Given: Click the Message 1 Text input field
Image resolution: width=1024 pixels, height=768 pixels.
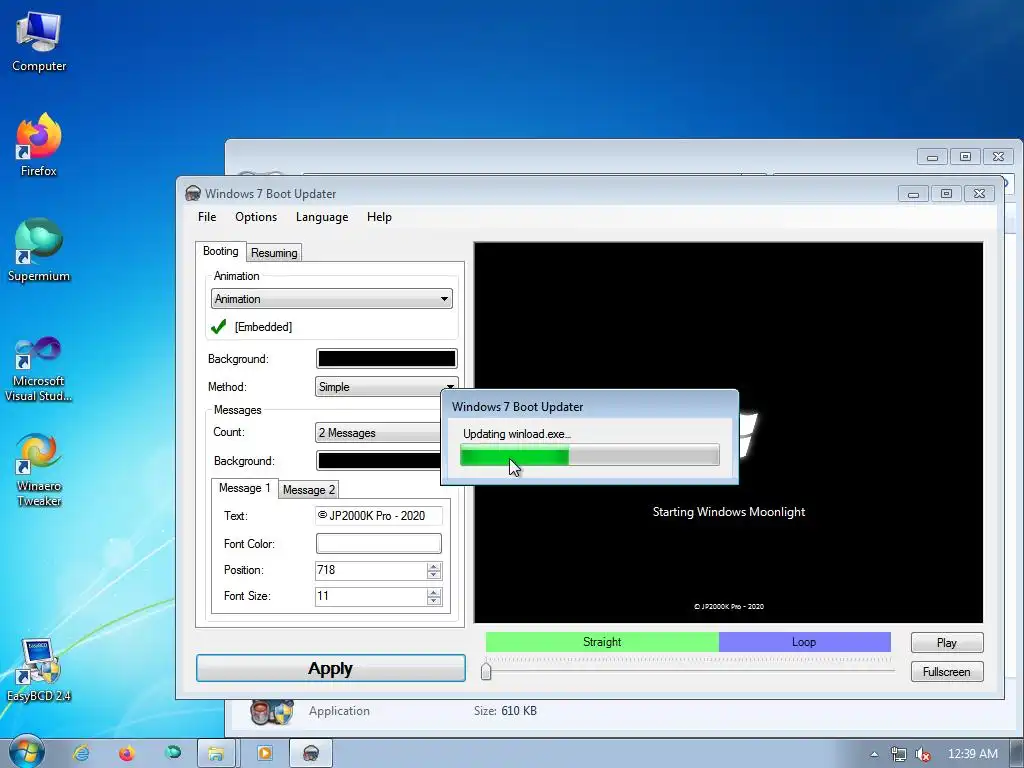Looking at the screenshot, I should pyautogui.click(x=379, y=516).
